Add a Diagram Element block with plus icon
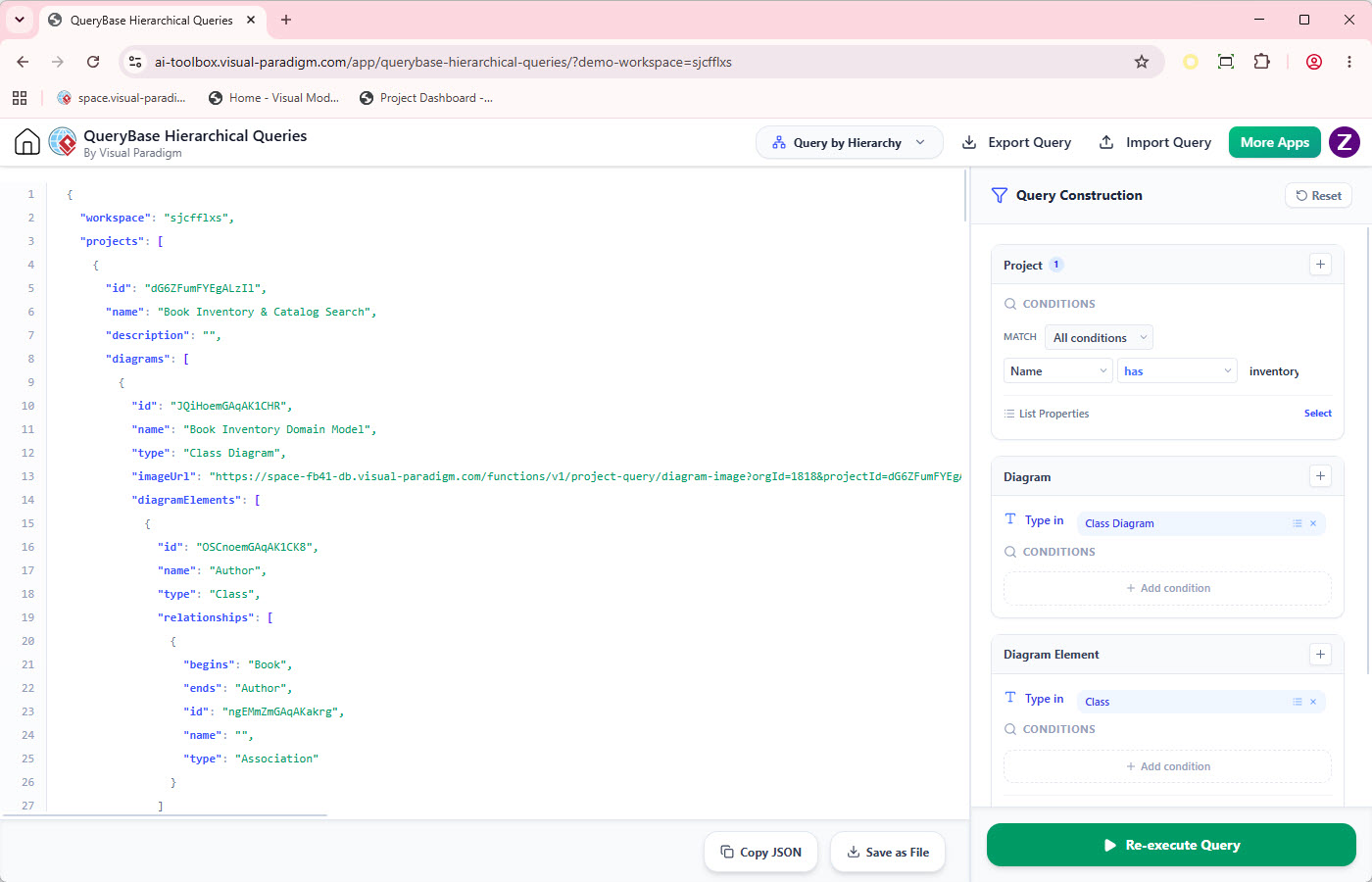This screenshot has height=882, width=1372. tap(1320, 655)
